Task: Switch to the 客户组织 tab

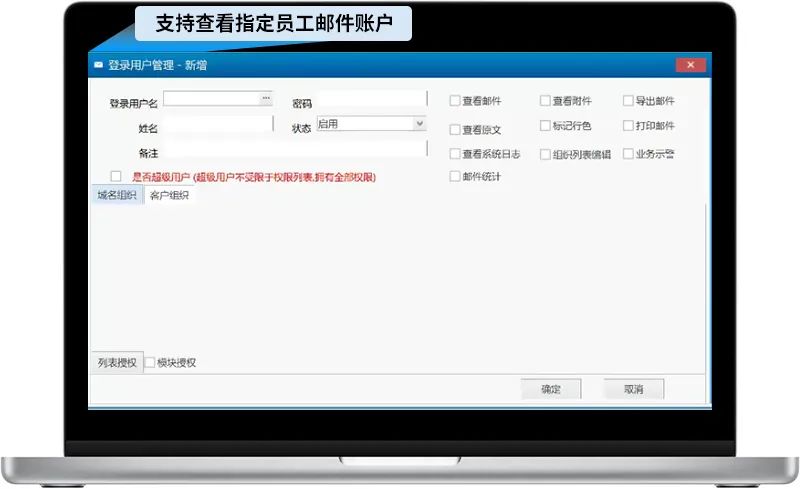Action: click(x=169, y=195)
